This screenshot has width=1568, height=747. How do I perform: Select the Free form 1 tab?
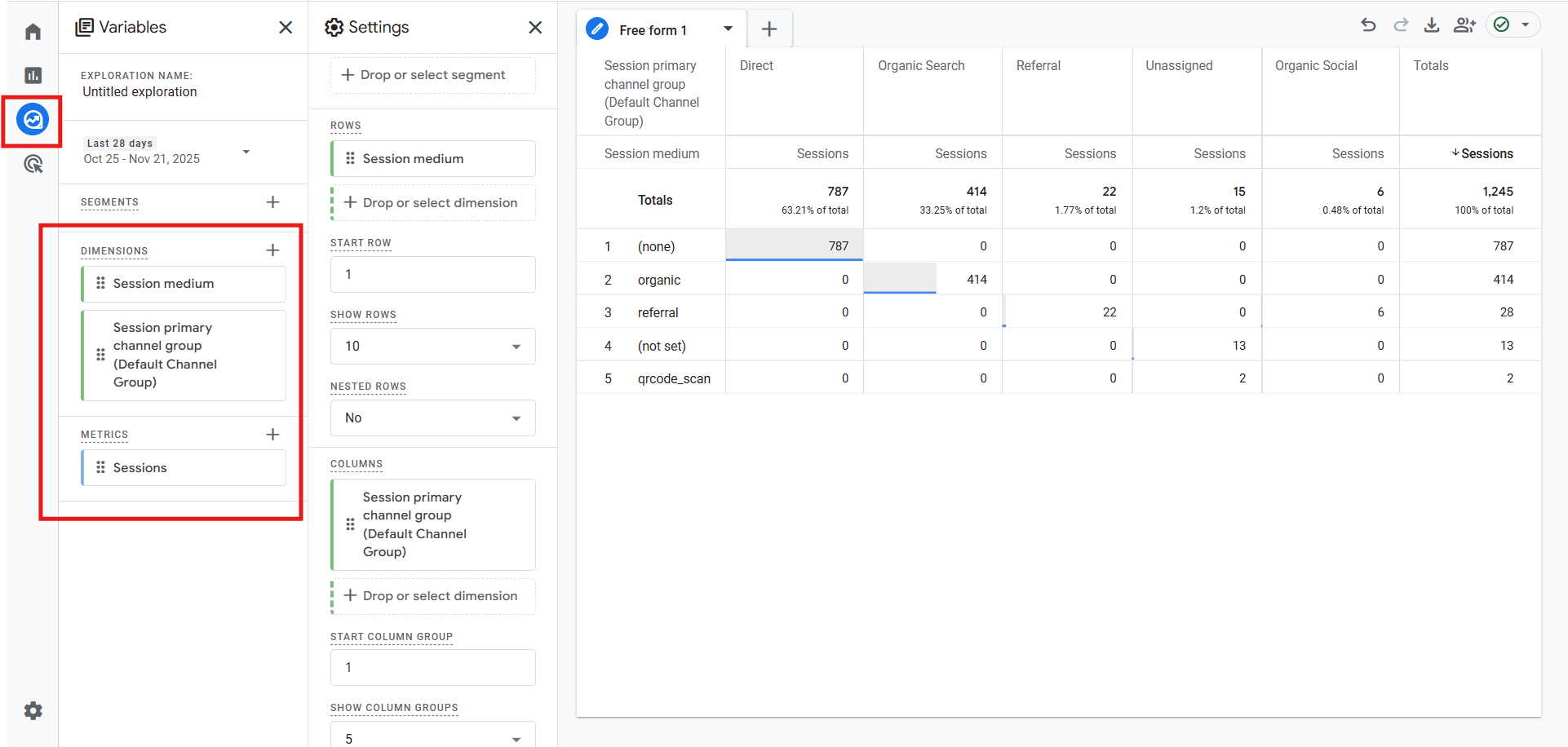(x=657, y=29)
